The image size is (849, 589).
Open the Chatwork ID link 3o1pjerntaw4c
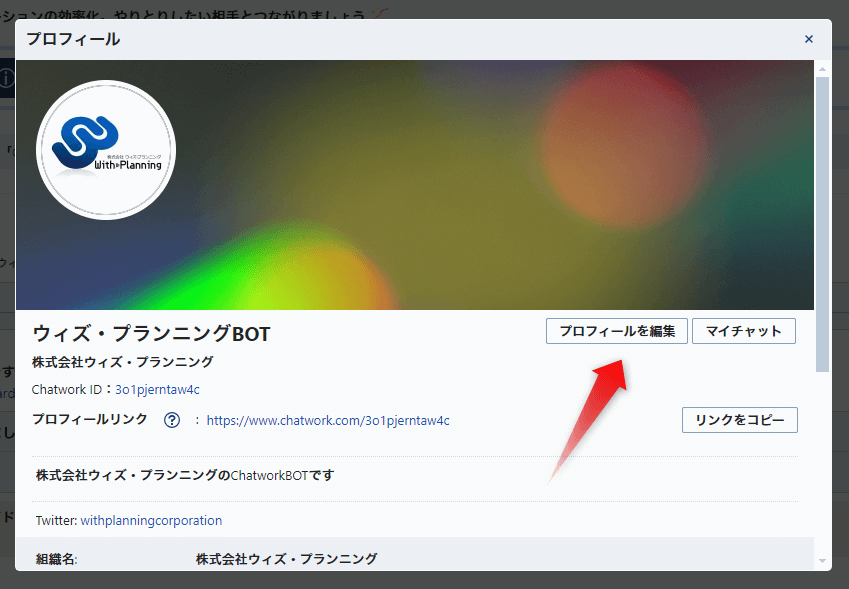click(157, 389)
